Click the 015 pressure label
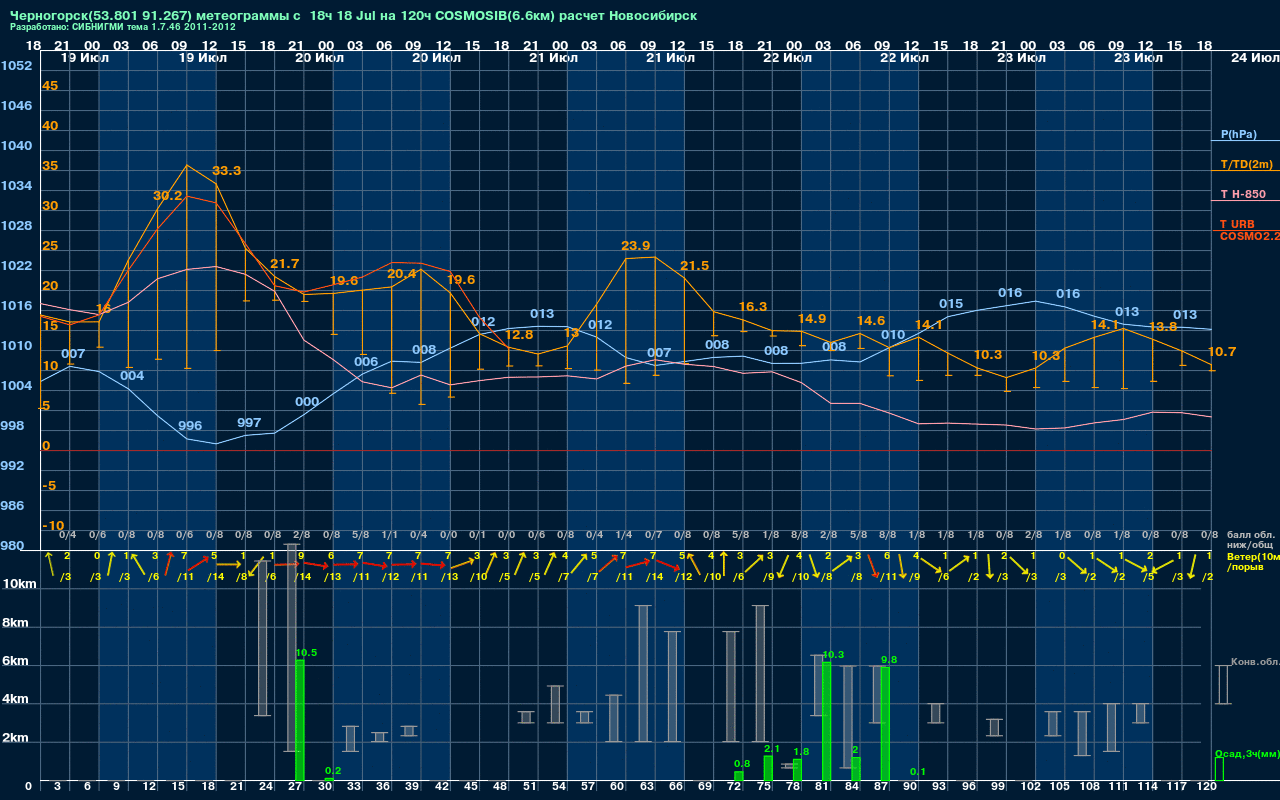 (951, 304)
